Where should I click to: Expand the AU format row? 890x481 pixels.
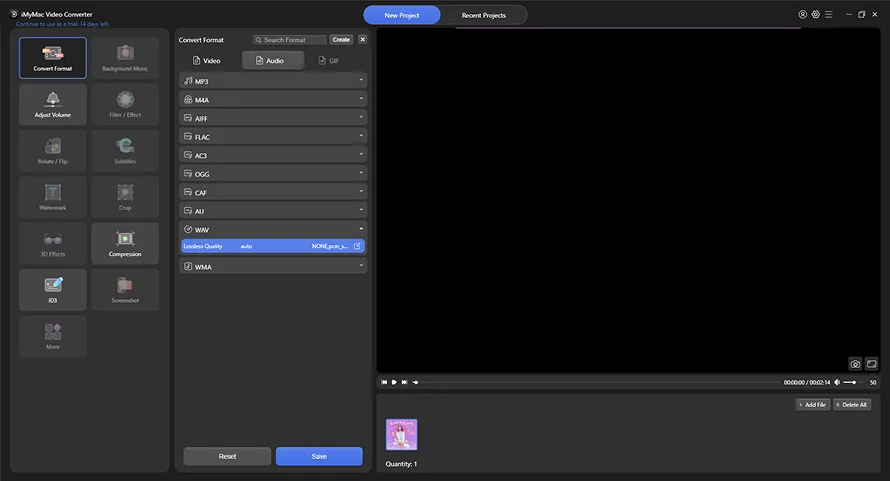click(273, 211)
